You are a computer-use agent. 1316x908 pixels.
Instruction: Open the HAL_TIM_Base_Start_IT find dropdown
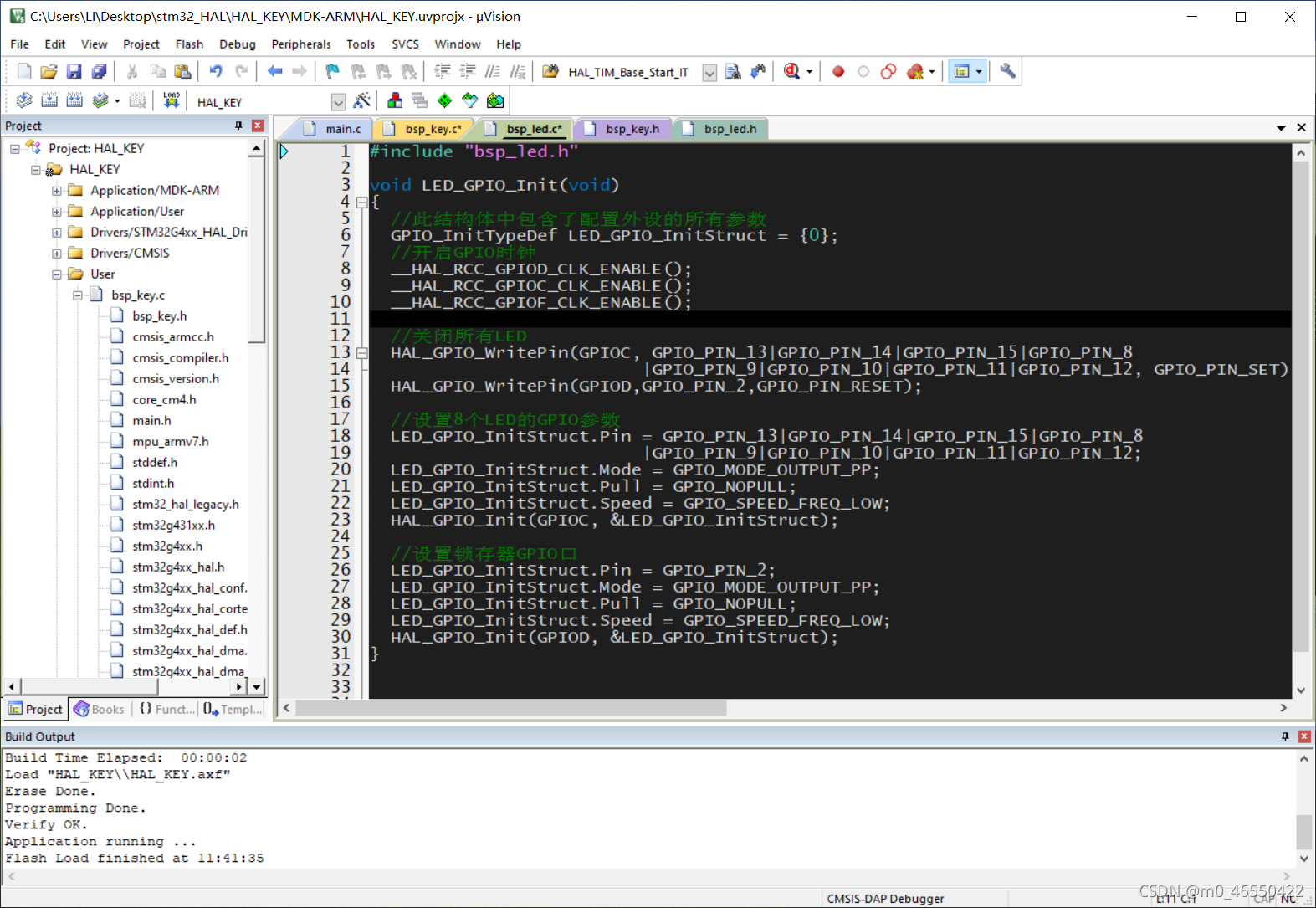[709, 73]
